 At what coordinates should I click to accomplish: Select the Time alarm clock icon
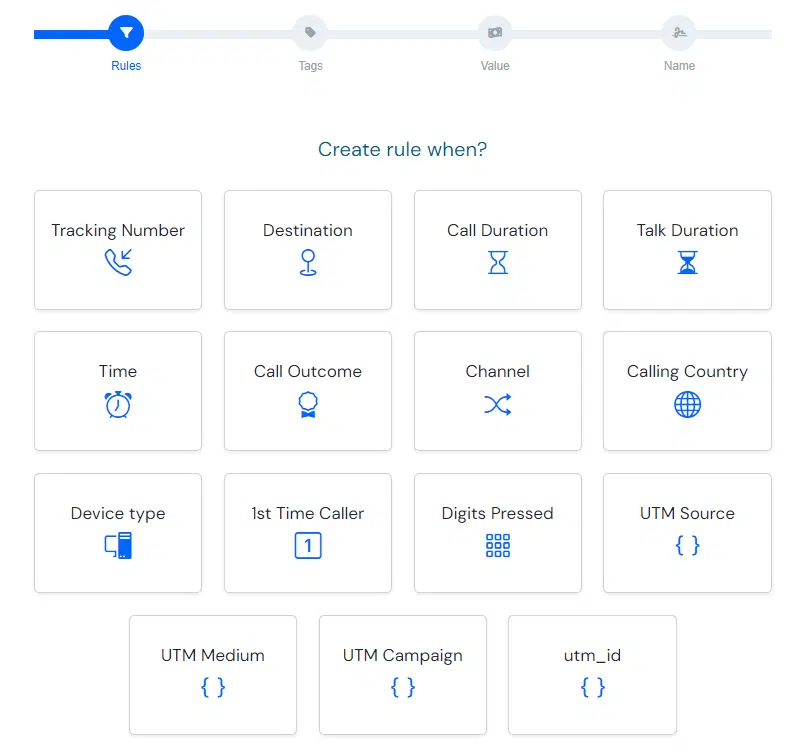click(x=118, y=405)
